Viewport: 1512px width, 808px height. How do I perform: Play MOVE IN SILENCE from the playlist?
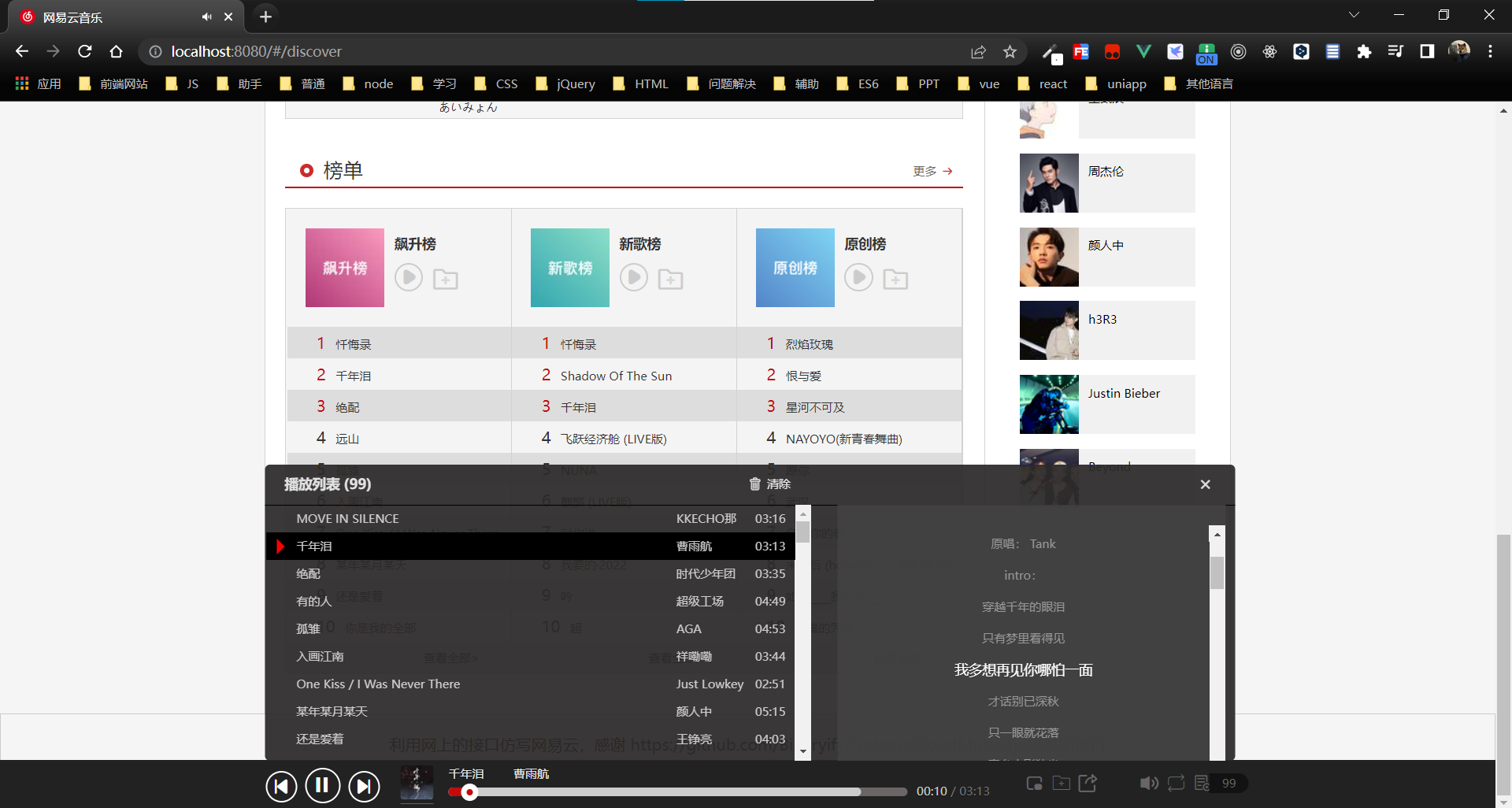pos(531,518)
